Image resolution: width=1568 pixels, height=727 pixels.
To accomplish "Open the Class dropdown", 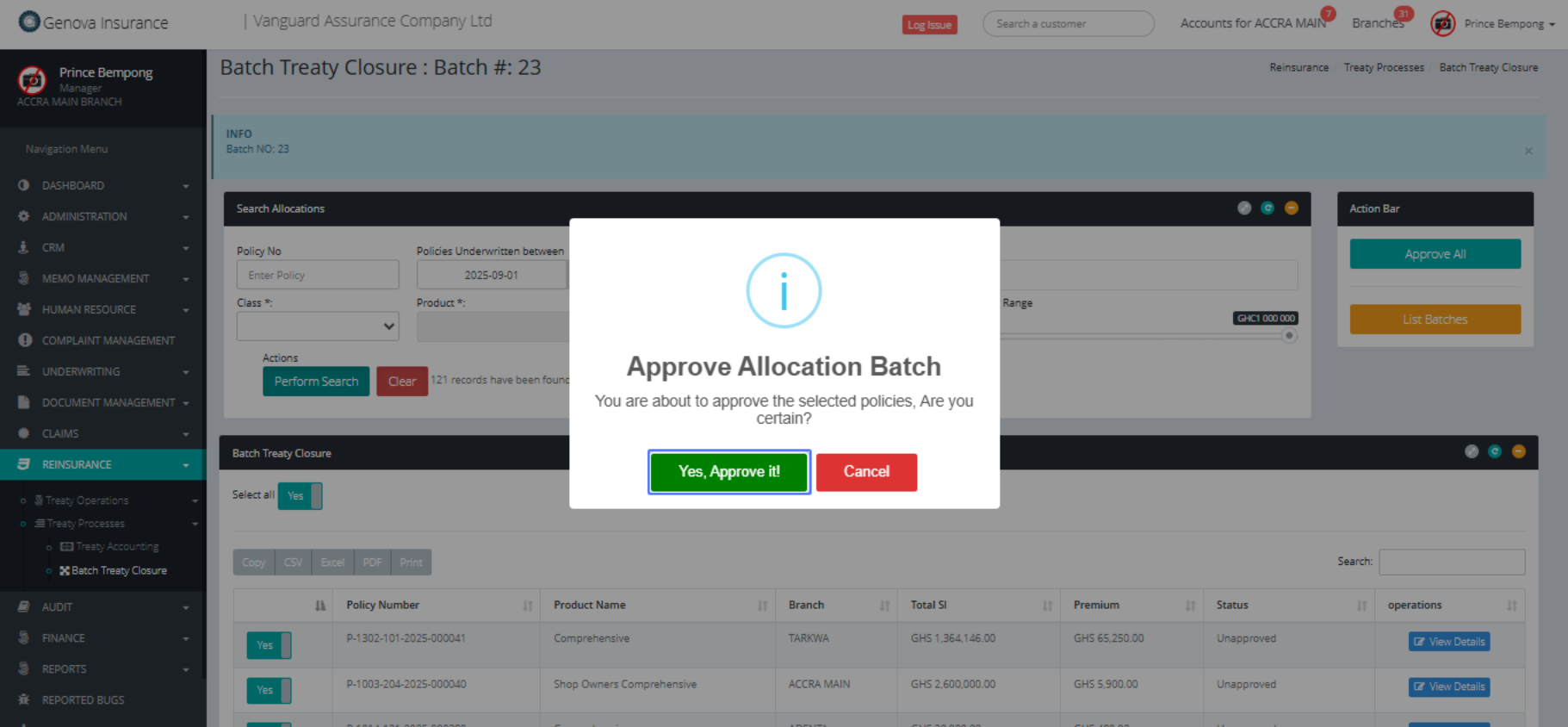I will coord(318,326).
